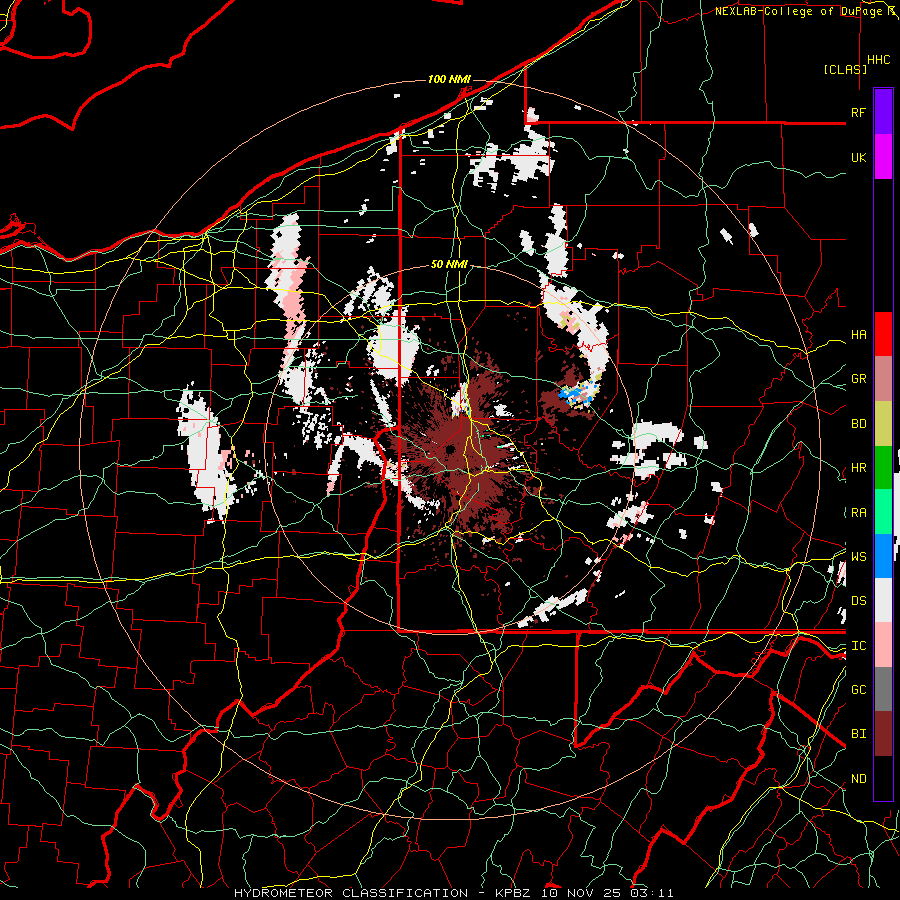This screenshot has height=900, width=900.
Task: Click the Hydrometeor Classification KPBZ title text
Action: pyautogui.click(x=453, y=893)
